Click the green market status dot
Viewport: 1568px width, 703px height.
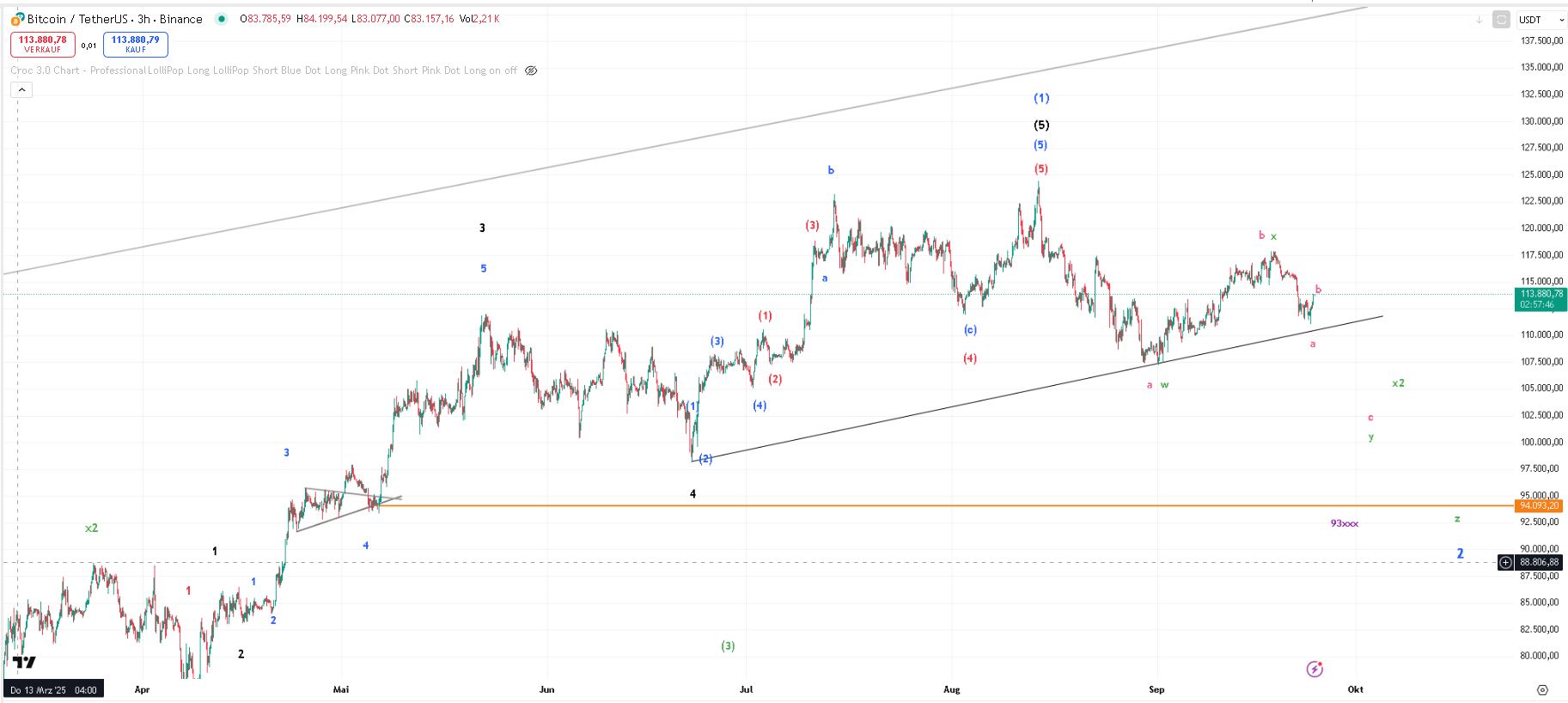[x=222, y=19]
